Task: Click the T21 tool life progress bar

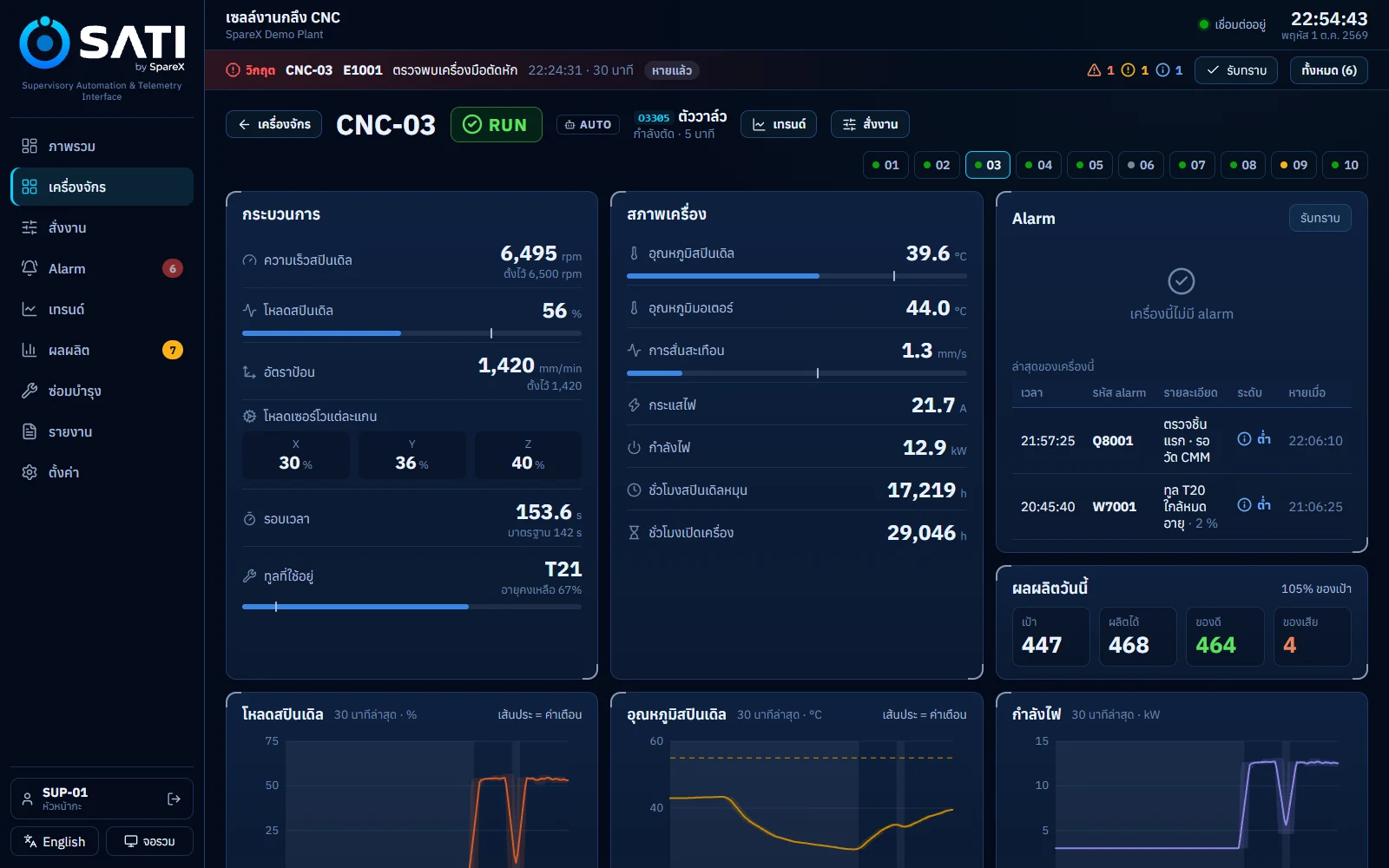Action: pos(412,607)
